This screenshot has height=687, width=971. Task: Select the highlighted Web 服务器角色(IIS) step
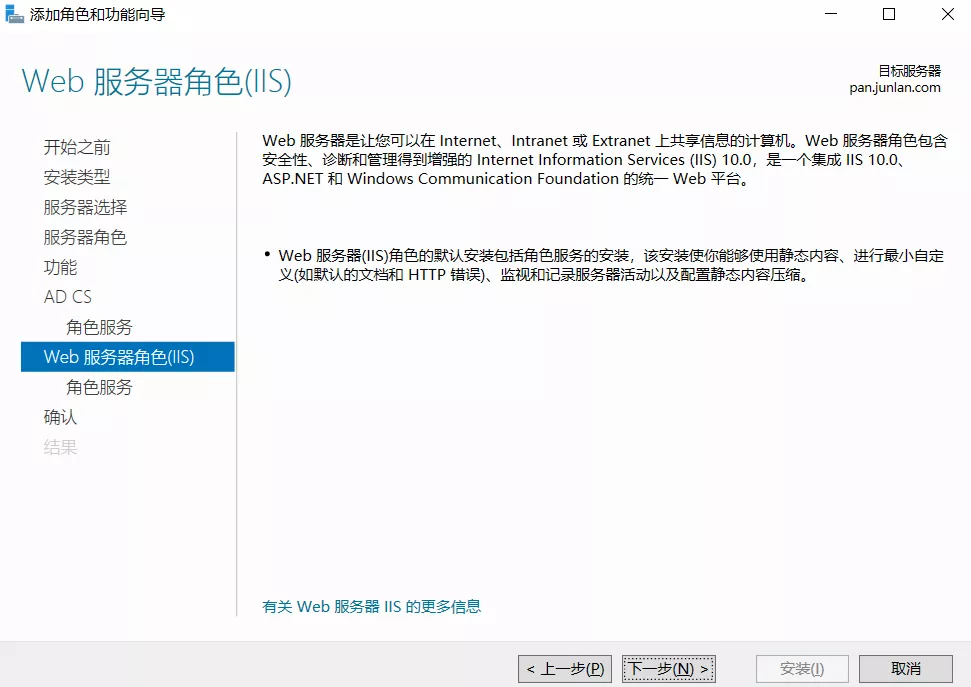[x=119, y=357]
